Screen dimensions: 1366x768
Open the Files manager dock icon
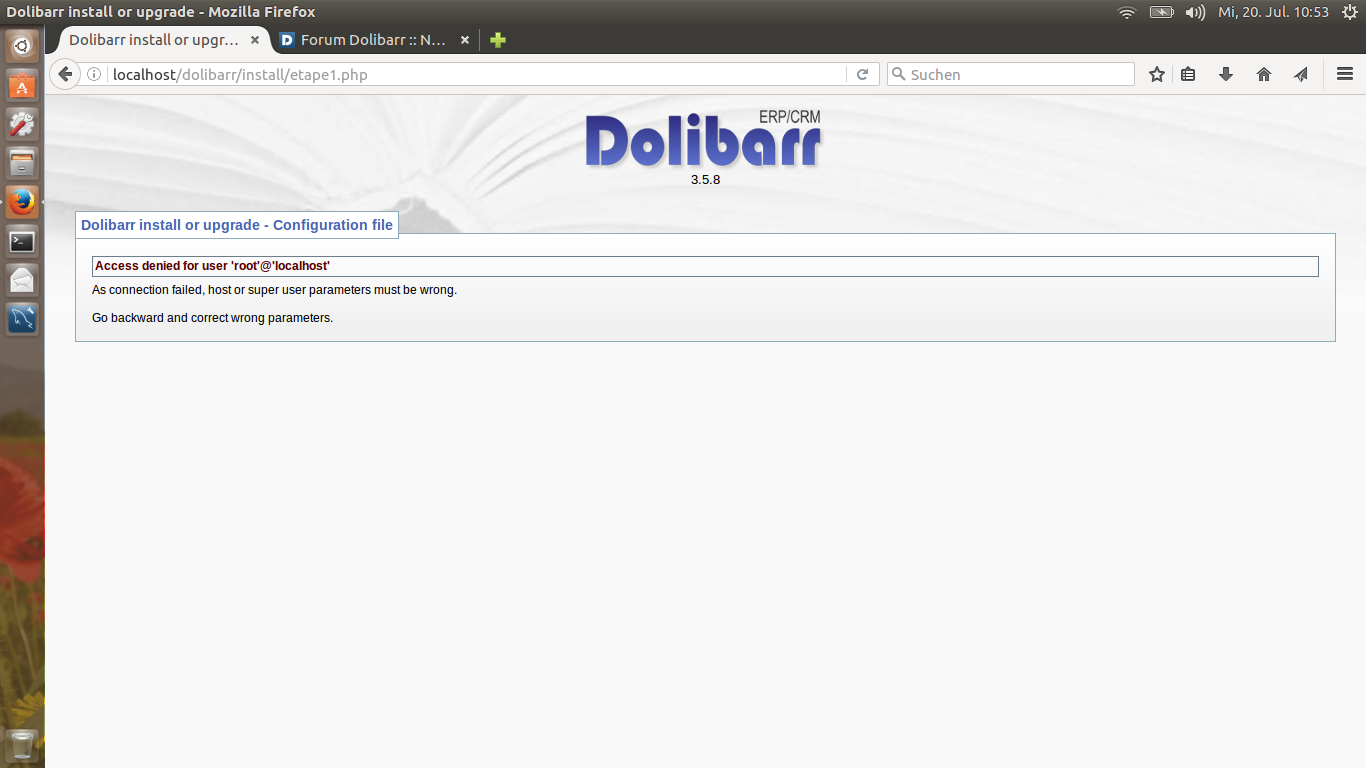click(x=22, y=163)
